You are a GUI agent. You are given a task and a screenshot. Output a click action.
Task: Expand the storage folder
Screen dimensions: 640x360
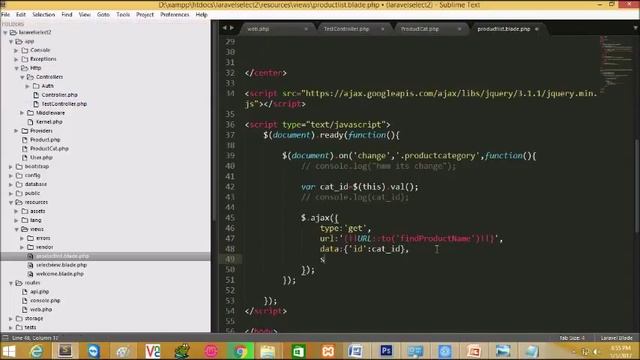11,318
